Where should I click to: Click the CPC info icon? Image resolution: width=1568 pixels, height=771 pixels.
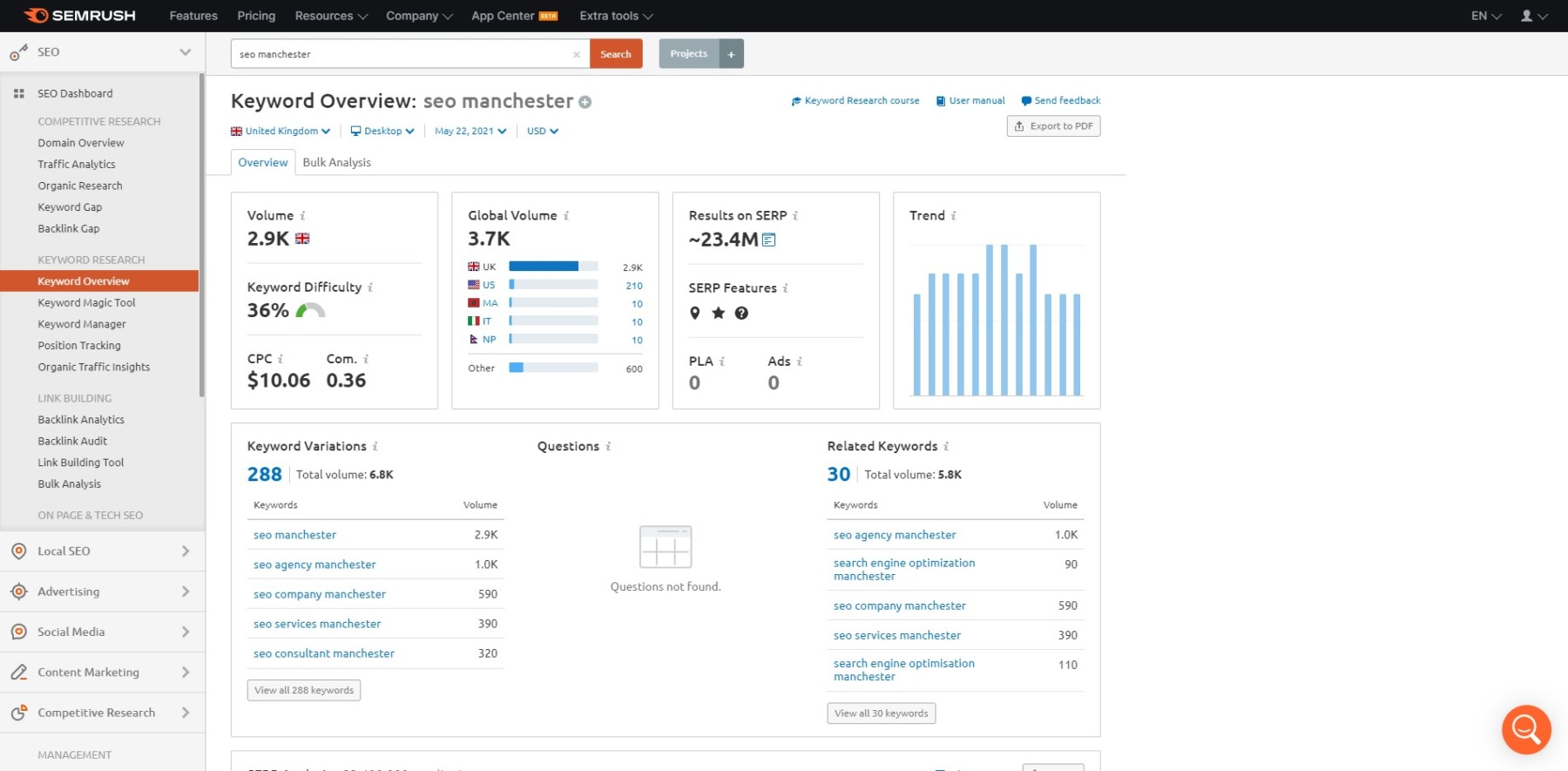click(x=280, y=359)
